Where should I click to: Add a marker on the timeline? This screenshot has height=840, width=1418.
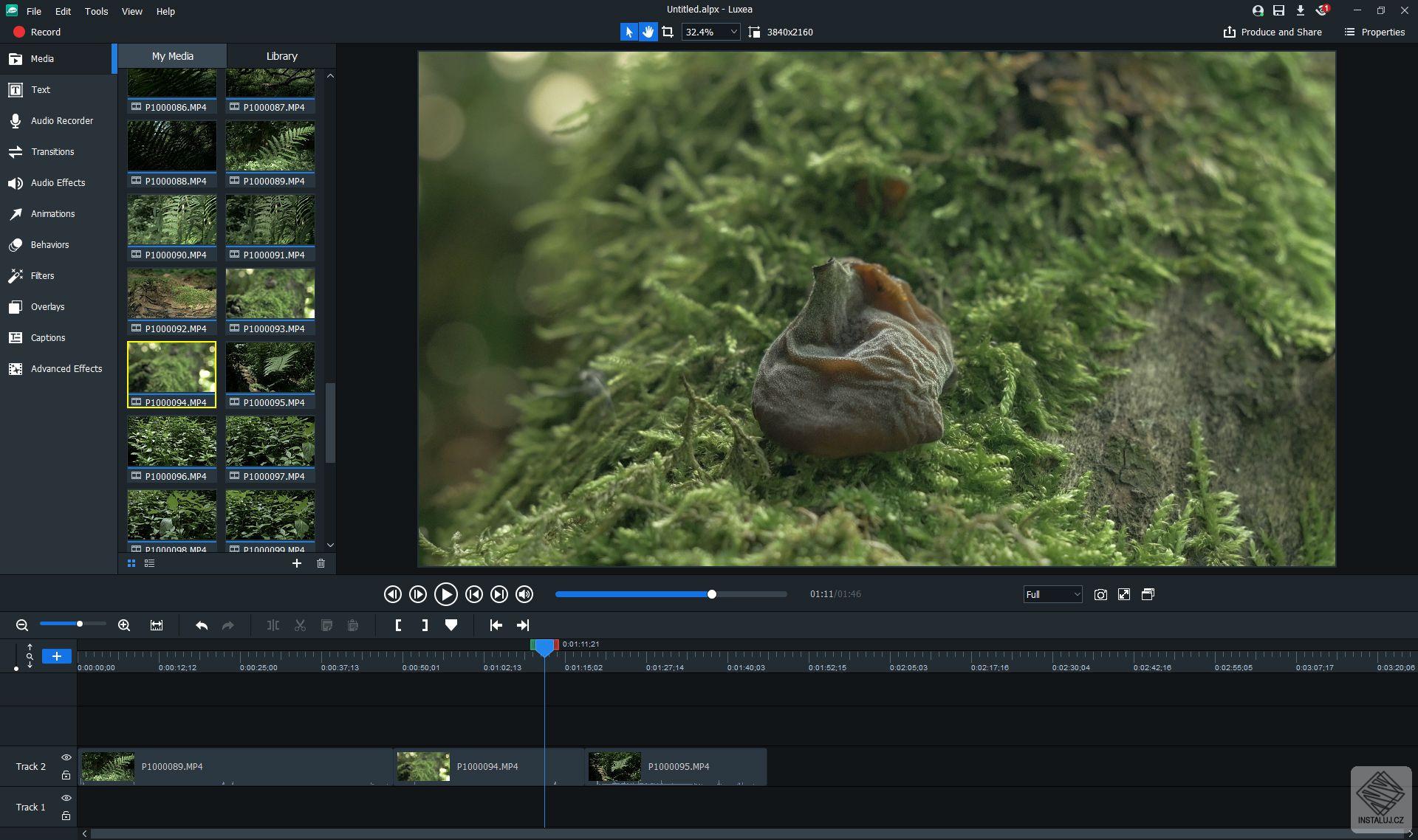tap(451, 625)
